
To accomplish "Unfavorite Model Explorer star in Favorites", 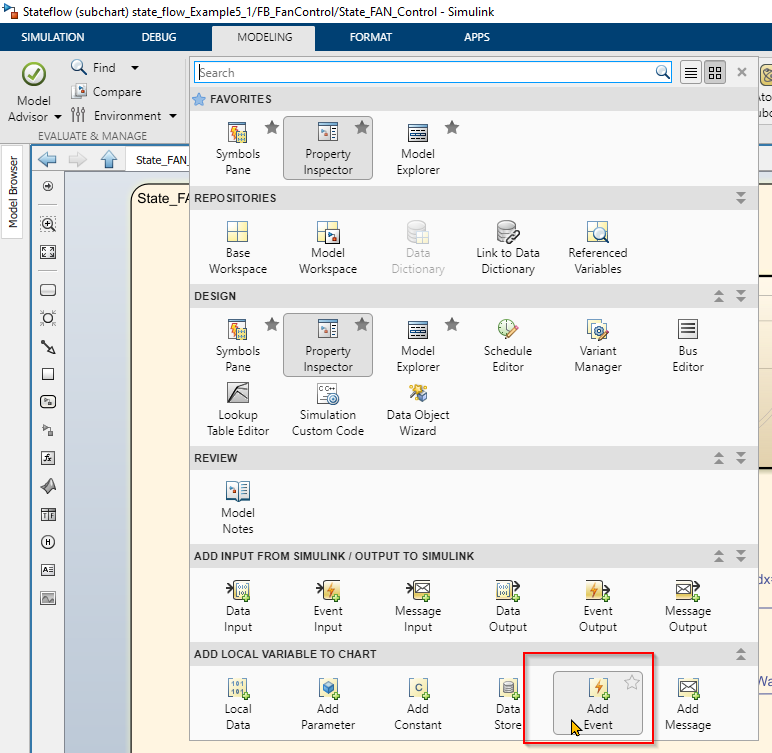I will point(452,128).
